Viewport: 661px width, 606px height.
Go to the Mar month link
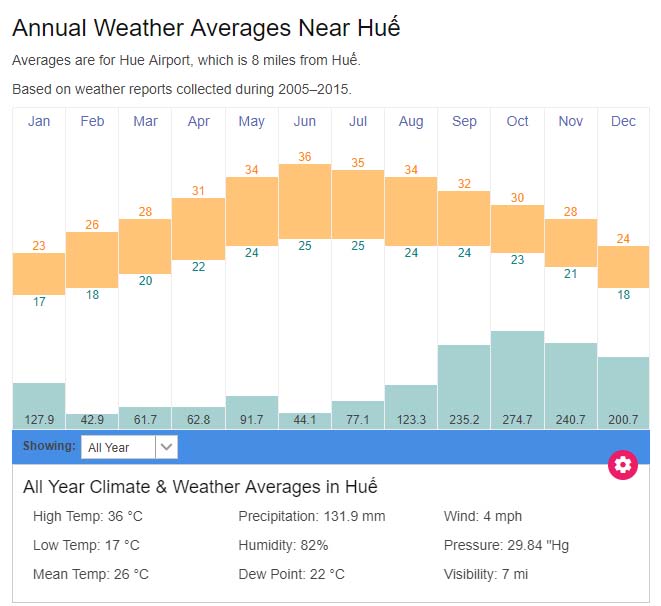145,121
